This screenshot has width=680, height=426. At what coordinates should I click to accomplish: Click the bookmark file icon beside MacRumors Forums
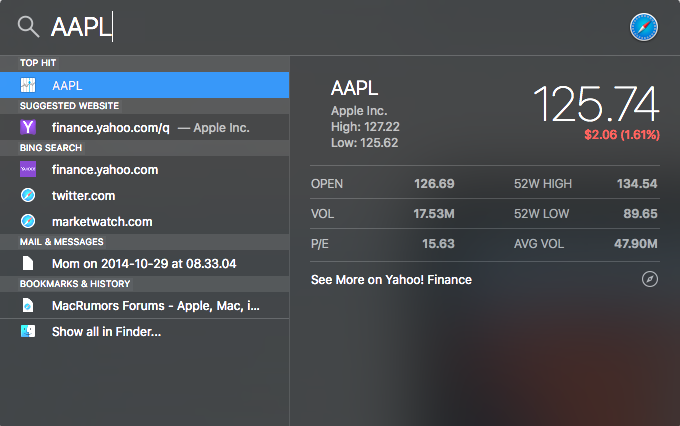[x=28, y=305]
